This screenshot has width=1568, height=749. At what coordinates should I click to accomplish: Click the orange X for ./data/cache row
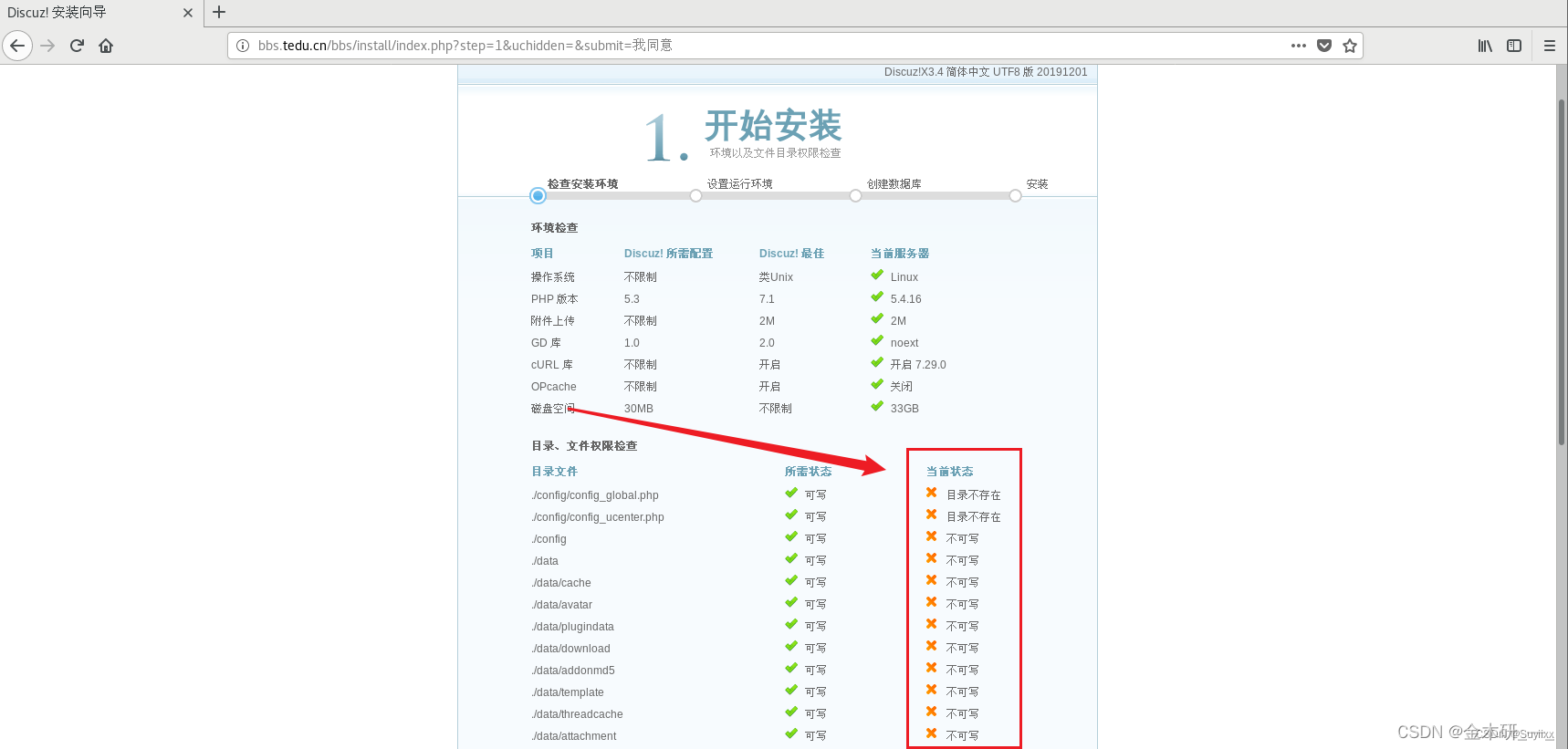click(931, 580)
